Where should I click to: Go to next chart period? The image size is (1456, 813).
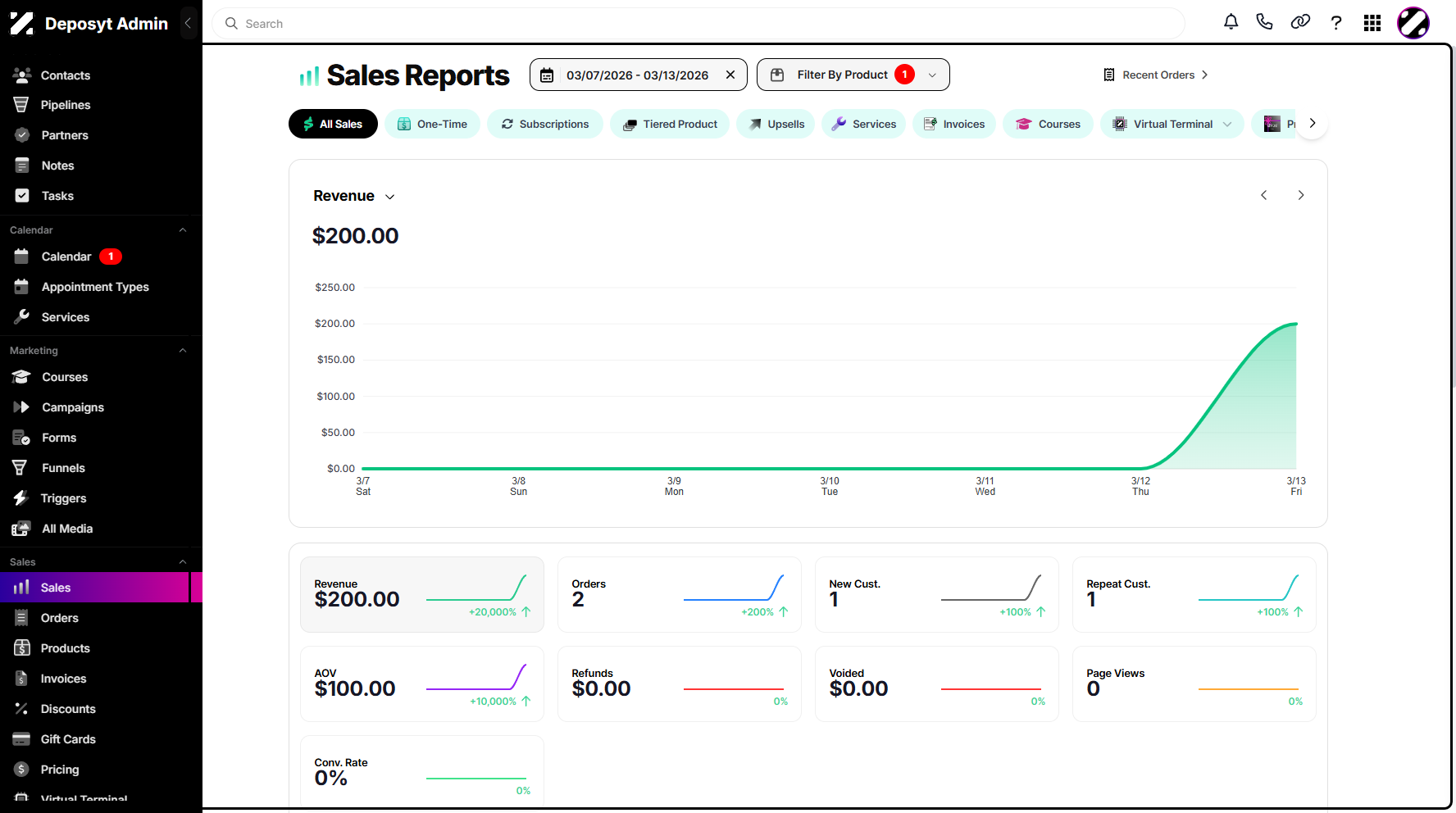click(x=1300, y=195)
